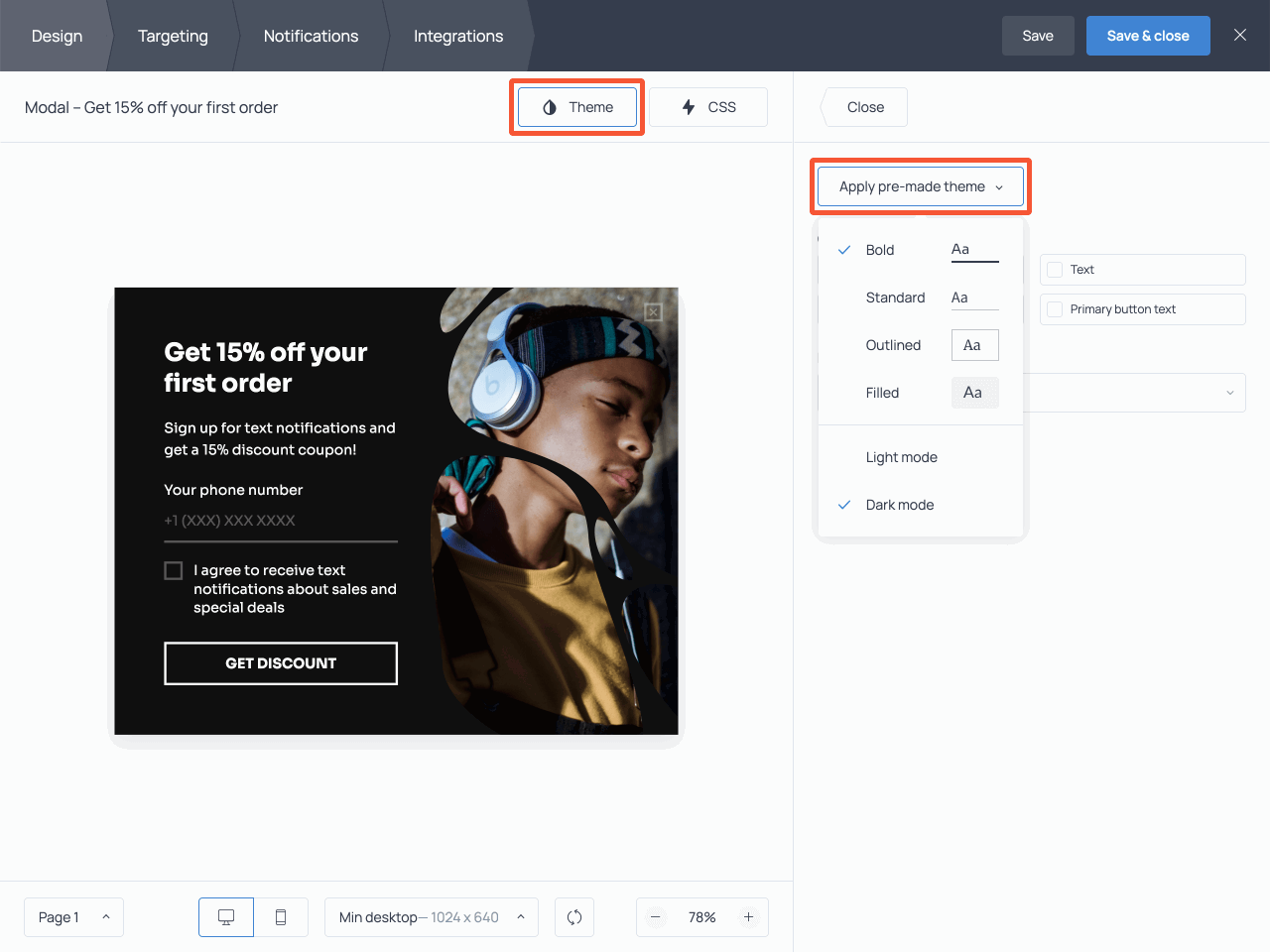Toggle the Primary button text checkbox
1270x952 pixels.
[x=1055, y=309]
